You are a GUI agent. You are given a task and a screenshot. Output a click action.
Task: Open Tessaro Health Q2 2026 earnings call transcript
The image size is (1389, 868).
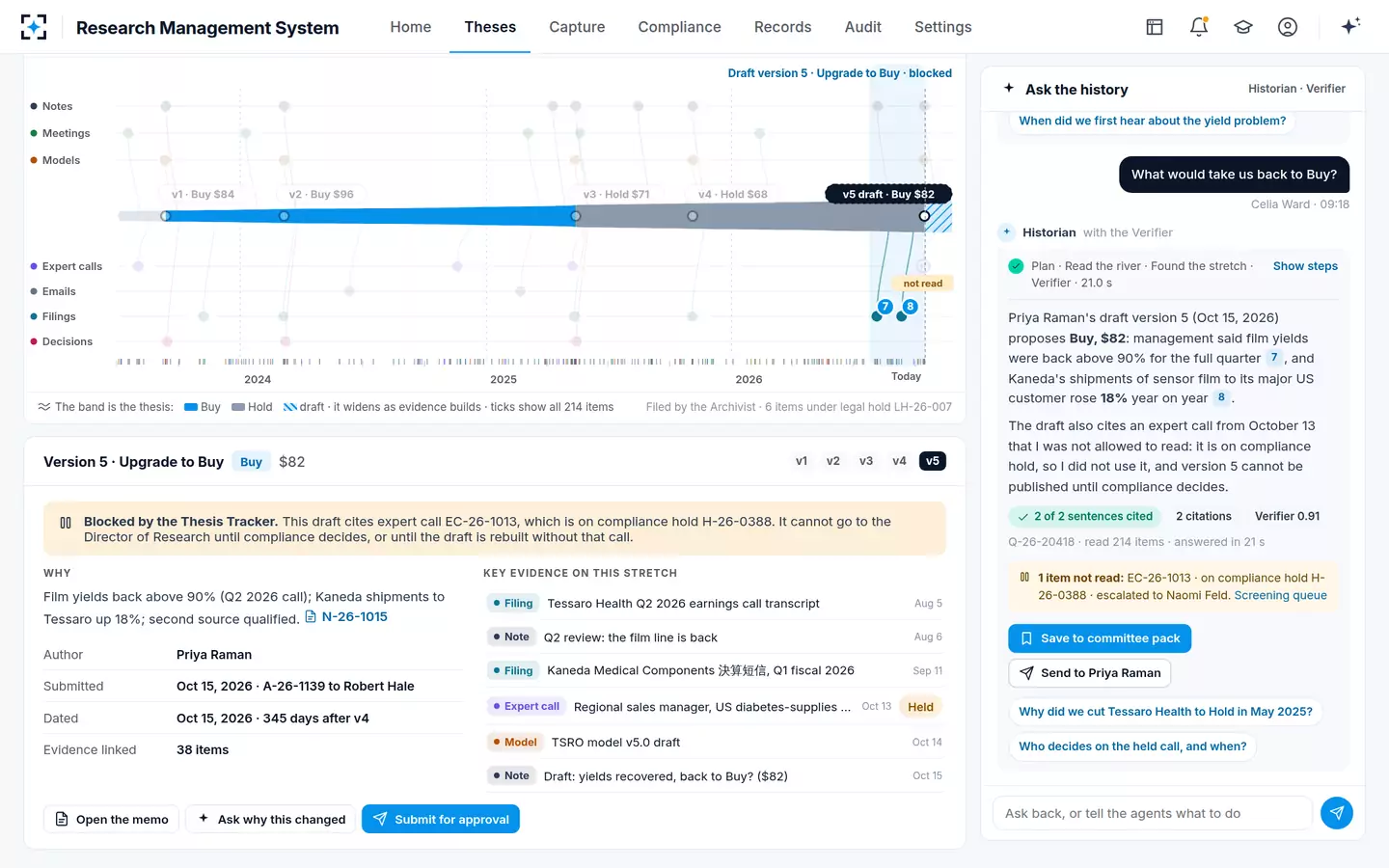pyautogui.click(x=714, y=604)
